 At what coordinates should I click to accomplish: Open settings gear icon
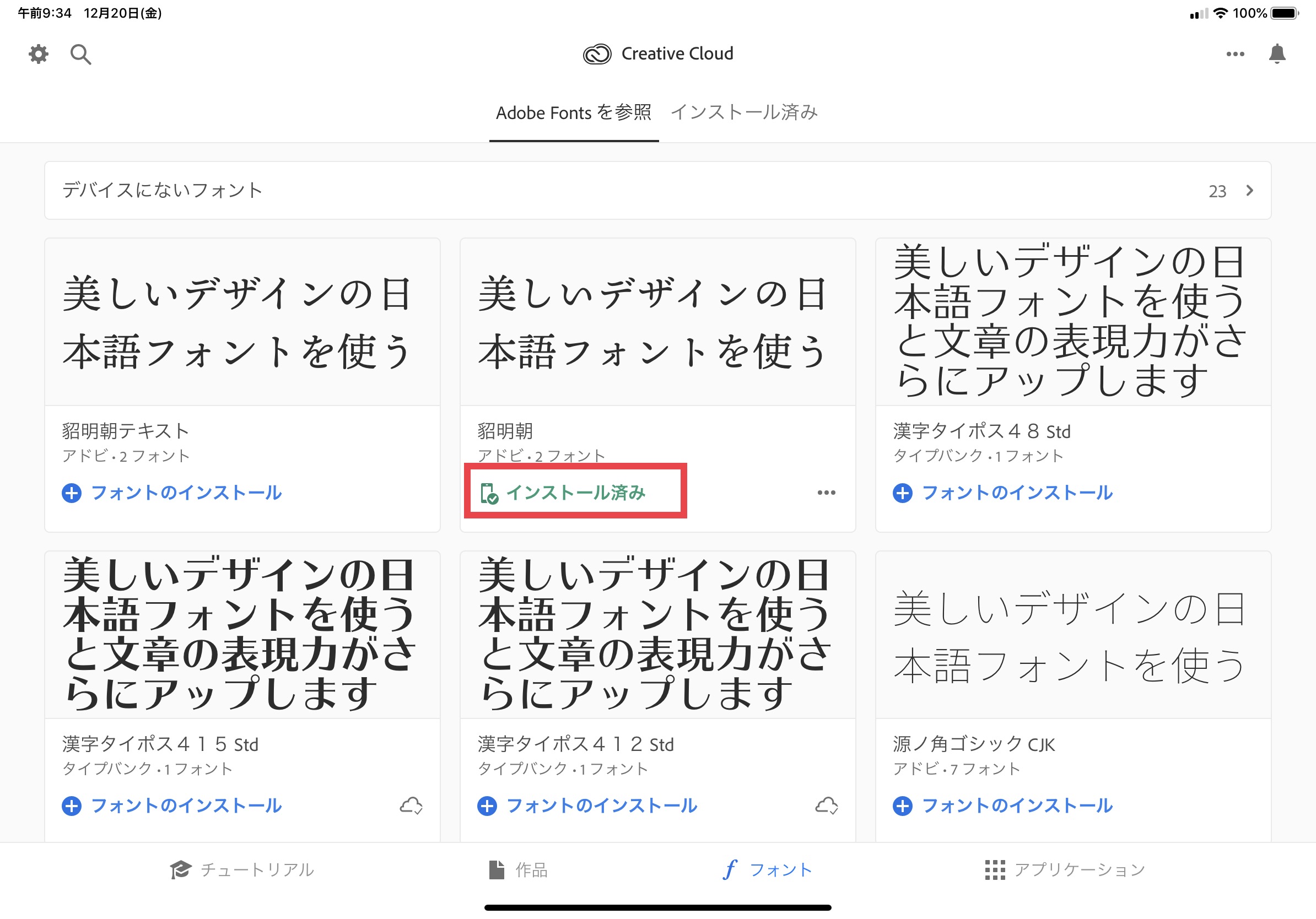pyautogui.click(x=39, y=55)
